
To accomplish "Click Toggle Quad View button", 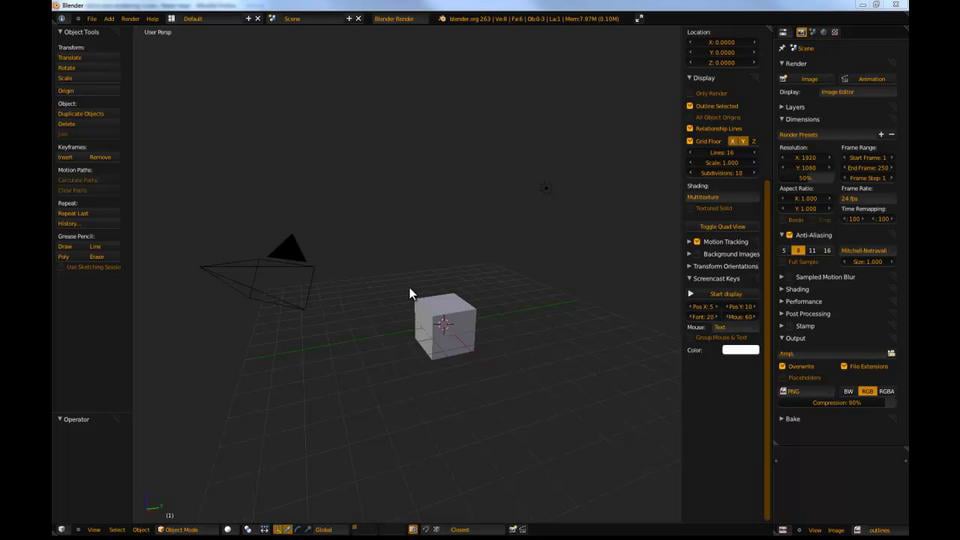I will pos(723,227).
